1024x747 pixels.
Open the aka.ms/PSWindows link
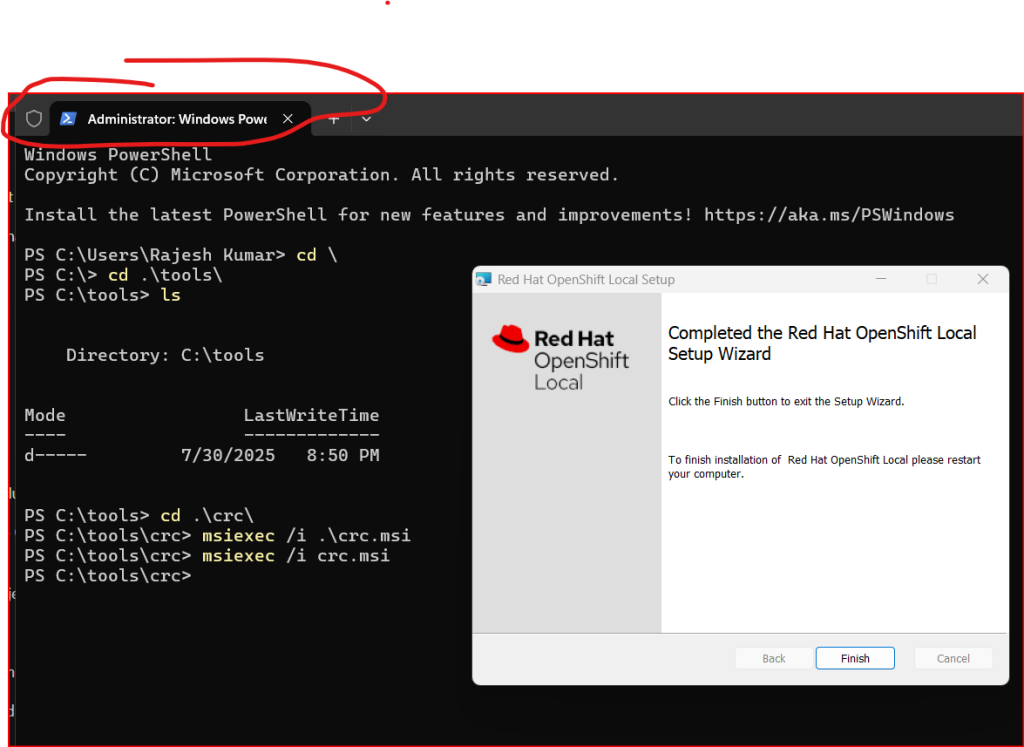click(x=829, y=215)
